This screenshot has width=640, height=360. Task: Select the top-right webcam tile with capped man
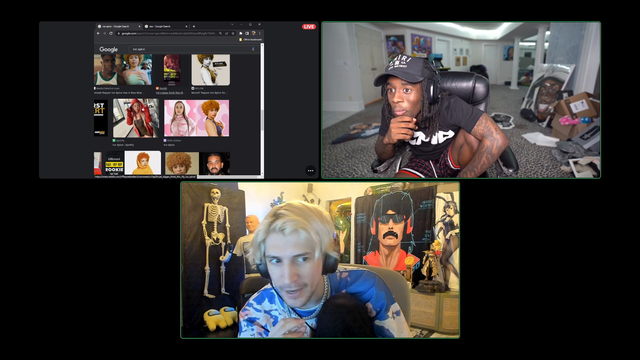(x=461, y=100)
